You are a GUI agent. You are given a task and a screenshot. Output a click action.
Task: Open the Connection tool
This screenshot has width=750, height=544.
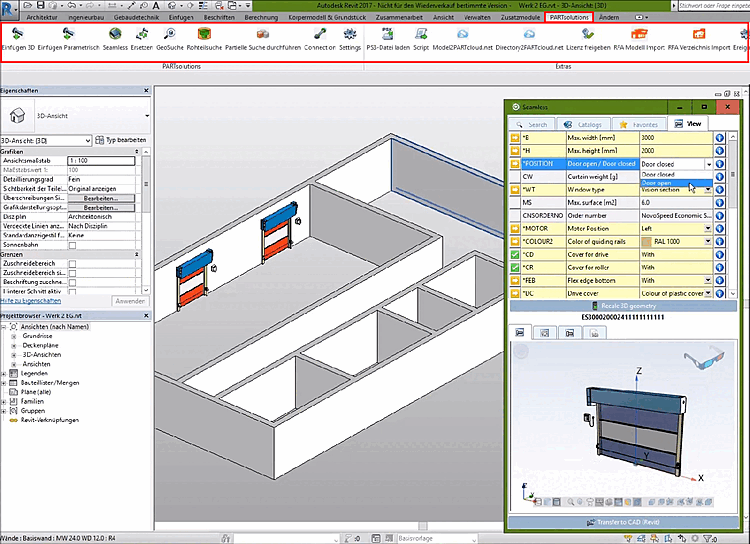pyautogui.click(x=320, y=33)
